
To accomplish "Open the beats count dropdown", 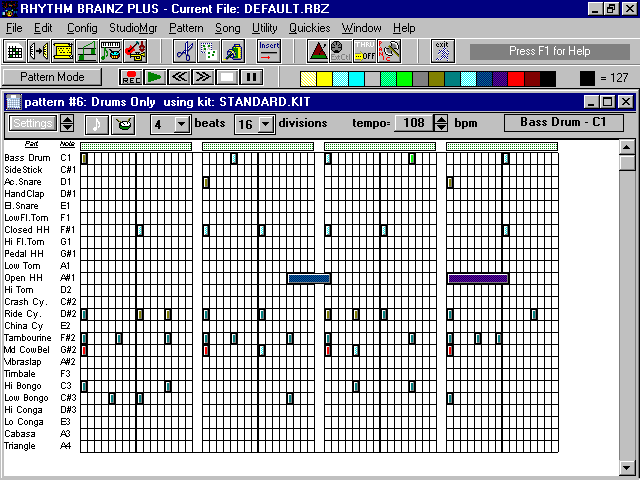I will click(x=181, y=124).
